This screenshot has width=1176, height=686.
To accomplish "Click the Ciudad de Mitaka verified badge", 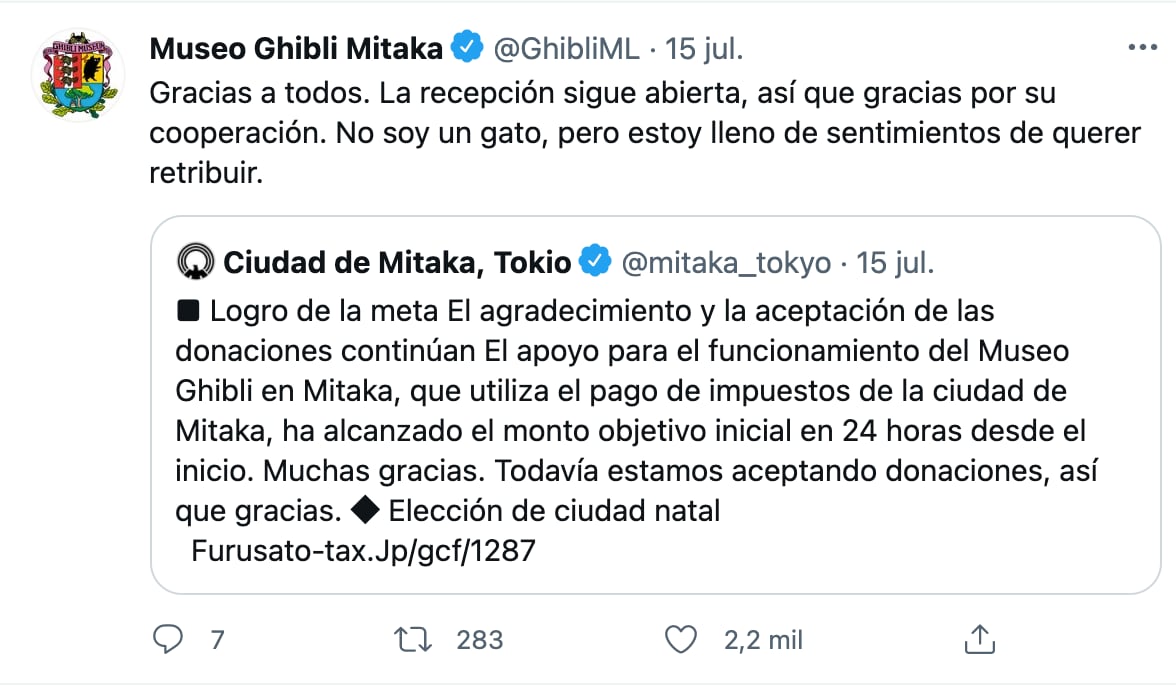I will (594, 260).
